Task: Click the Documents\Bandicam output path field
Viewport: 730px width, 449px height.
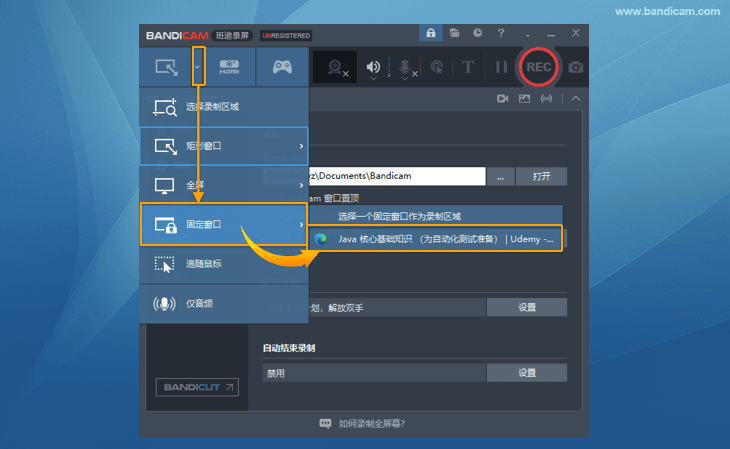Action: point(397,176)
